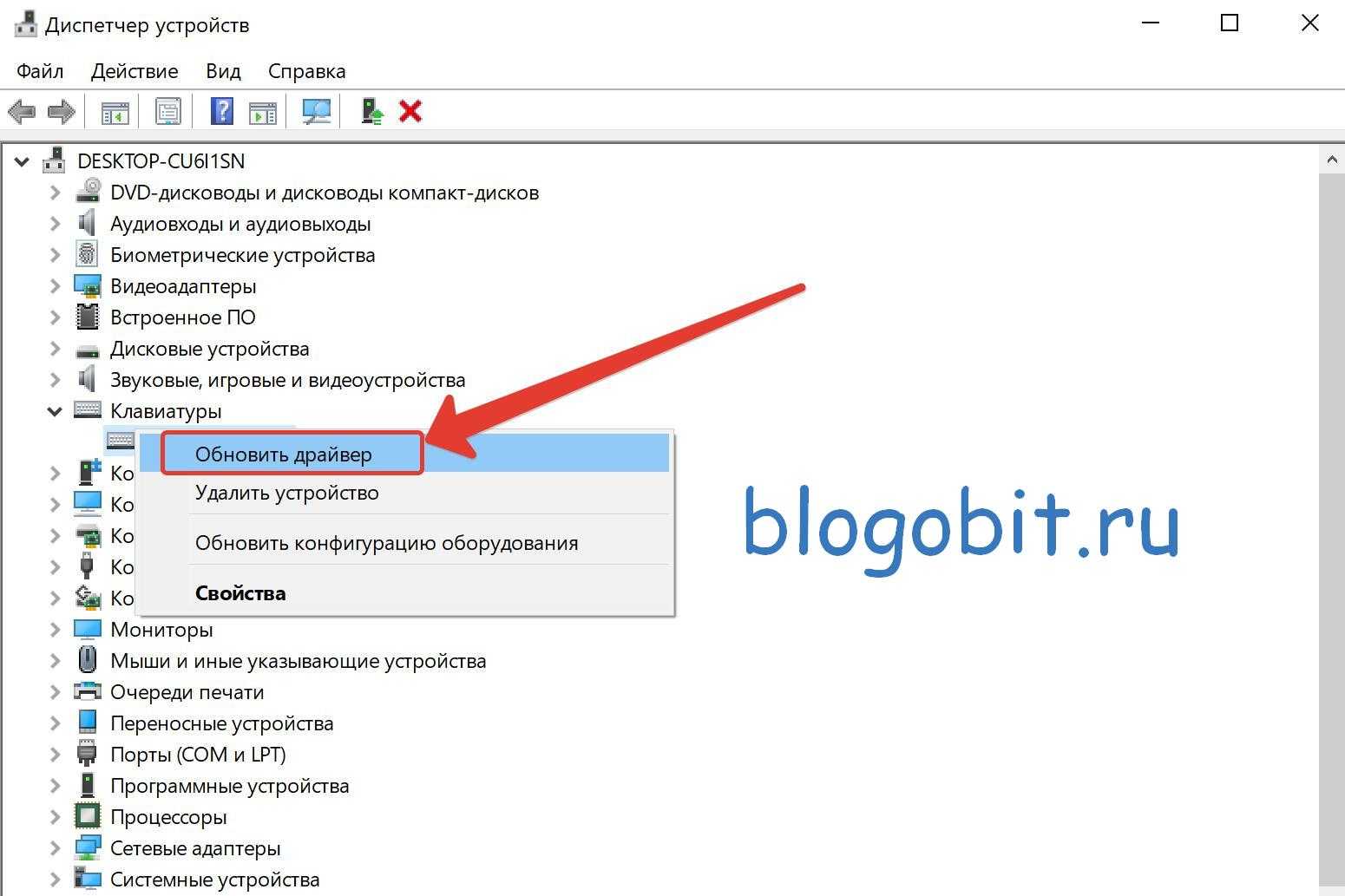
Task: Expand Мониторы category
Action: tap(55, 630)
